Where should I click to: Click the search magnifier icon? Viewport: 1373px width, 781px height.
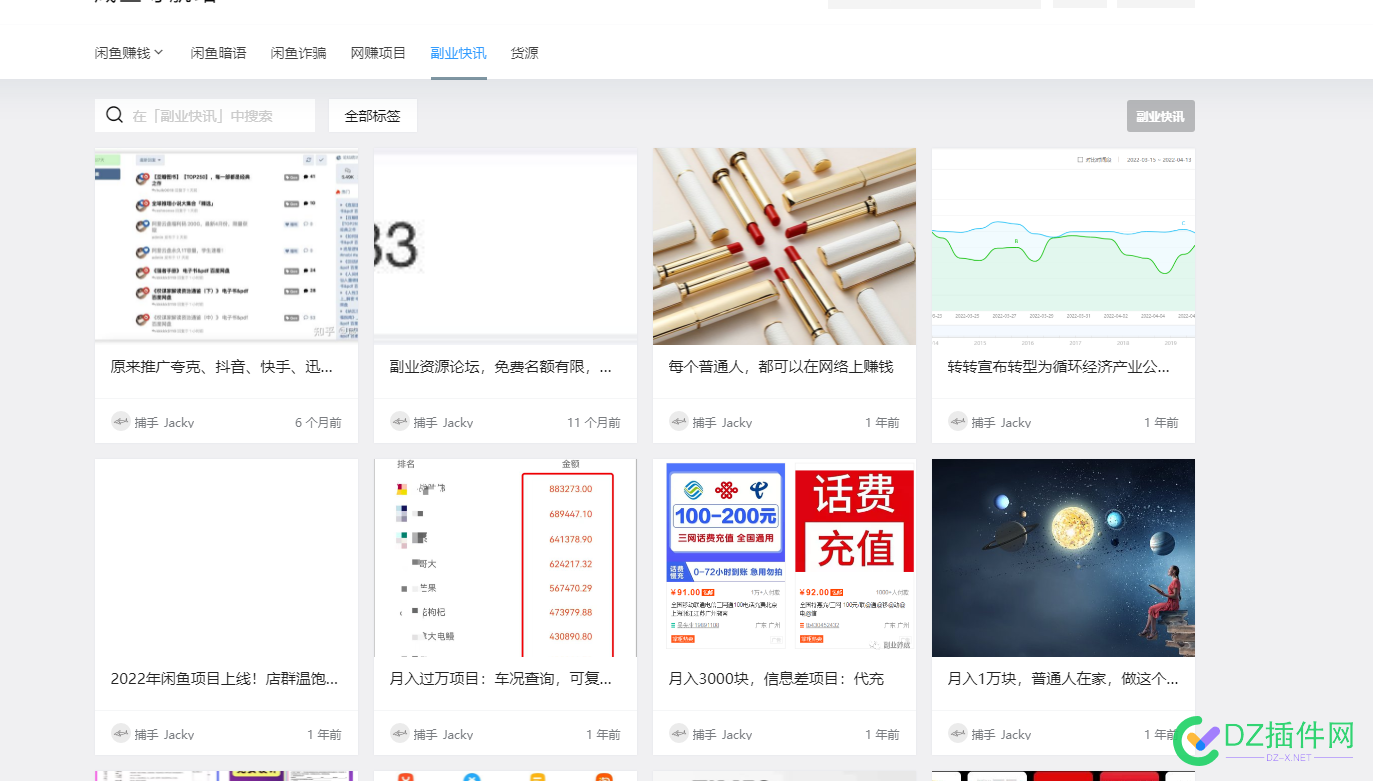coord(114,115)
